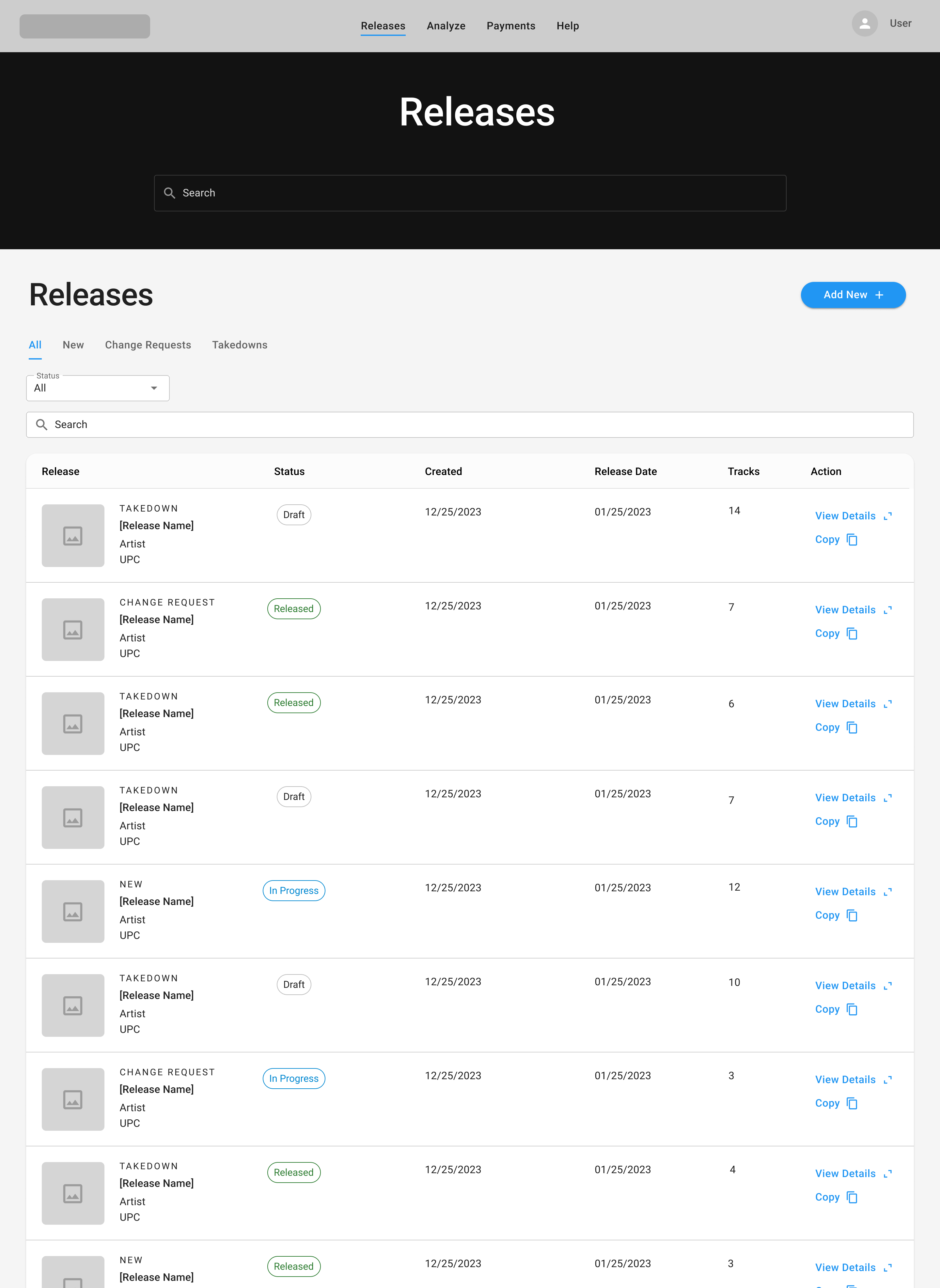
Task: Click copy icon in first release row
Action: (x=852, y=540)
